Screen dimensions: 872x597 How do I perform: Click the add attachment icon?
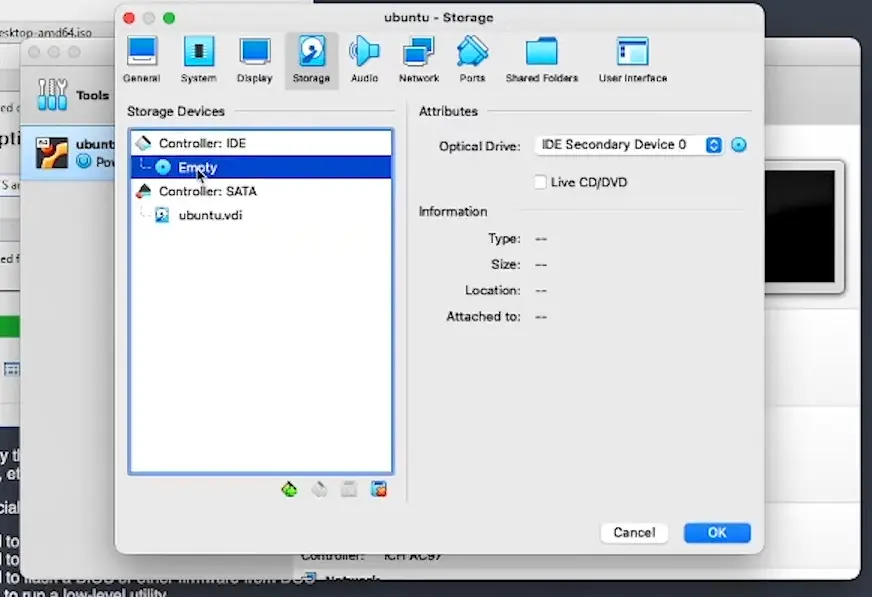tap(349, 489)
